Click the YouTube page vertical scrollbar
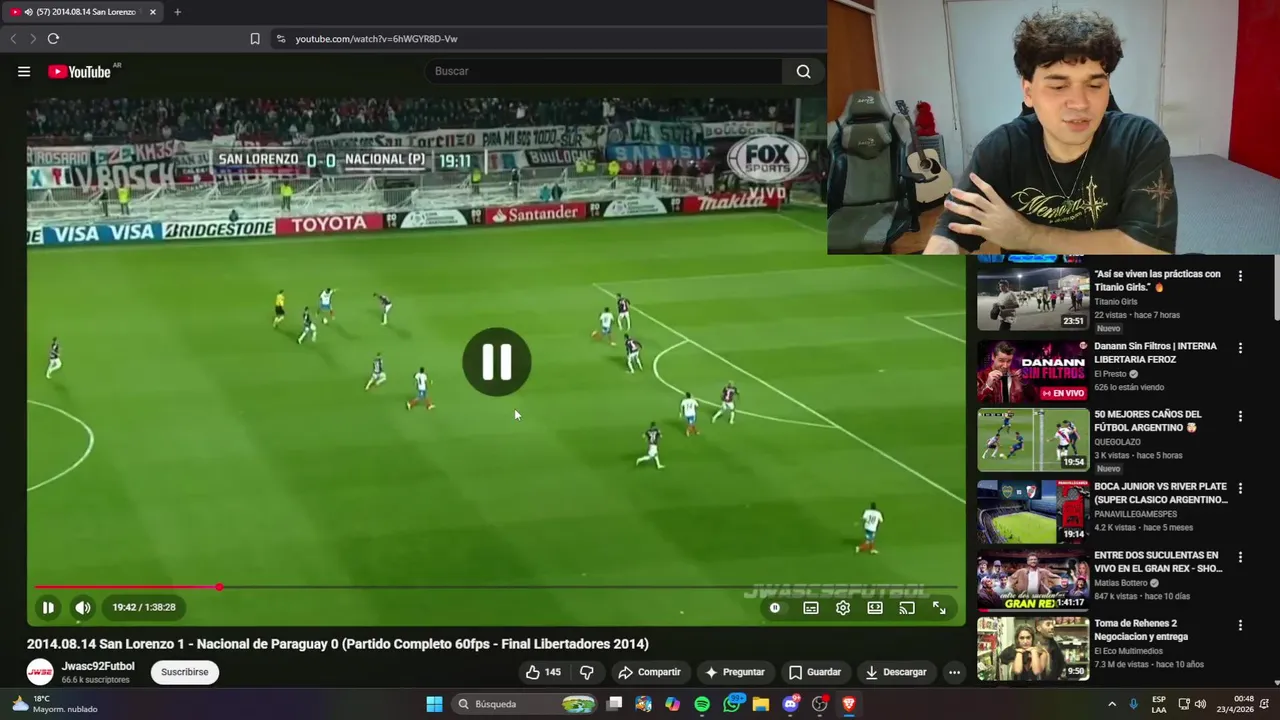 click(x=1276, y=290)
